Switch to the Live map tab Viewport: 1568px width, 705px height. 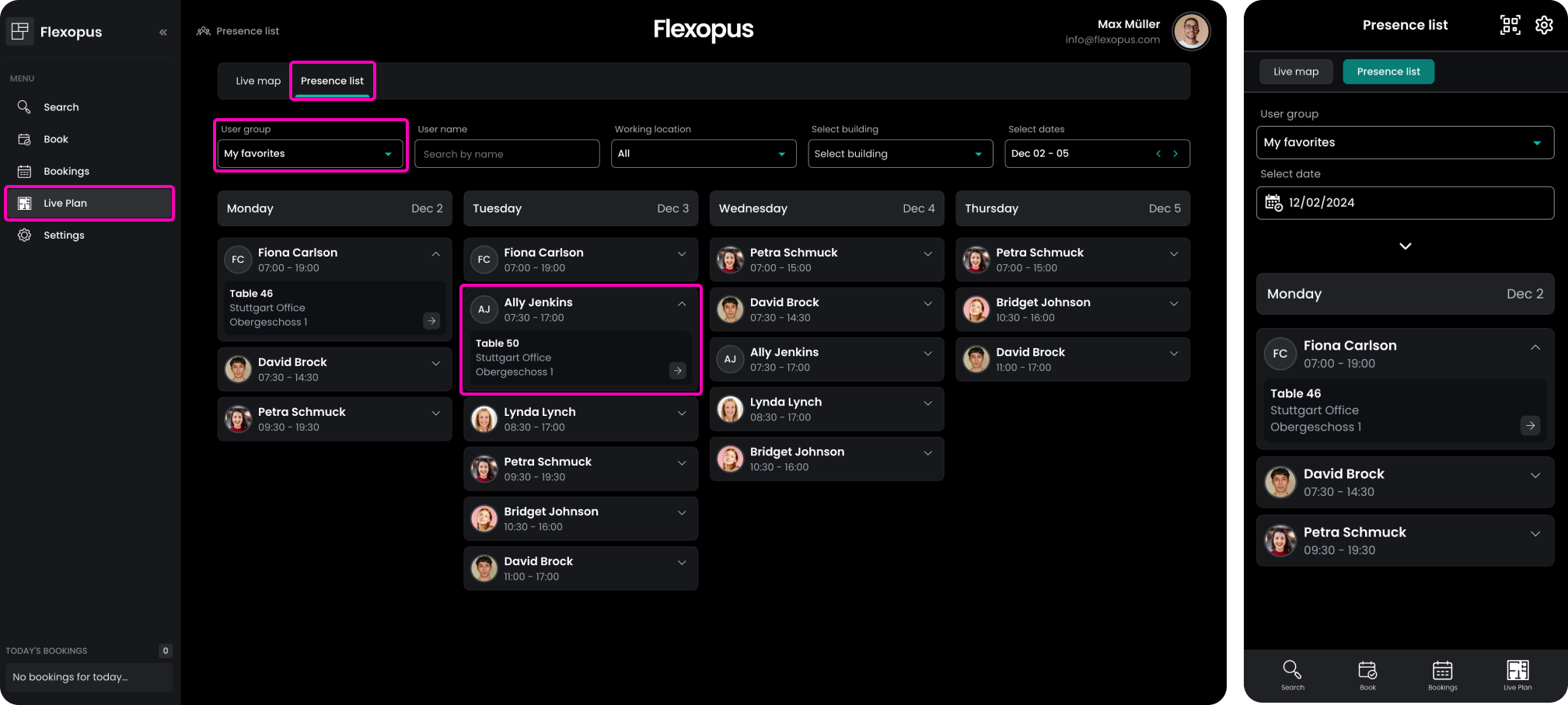coord(258,81)
